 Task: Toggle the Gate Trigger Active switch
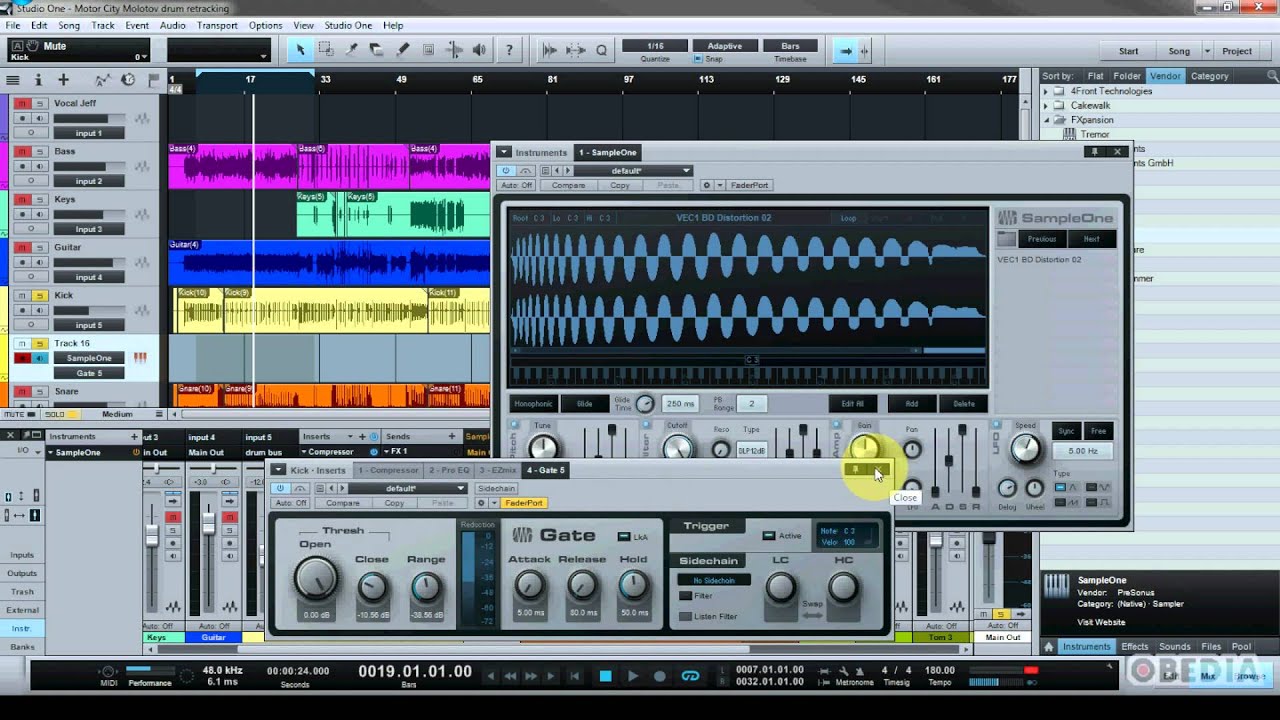pos(768,536)
